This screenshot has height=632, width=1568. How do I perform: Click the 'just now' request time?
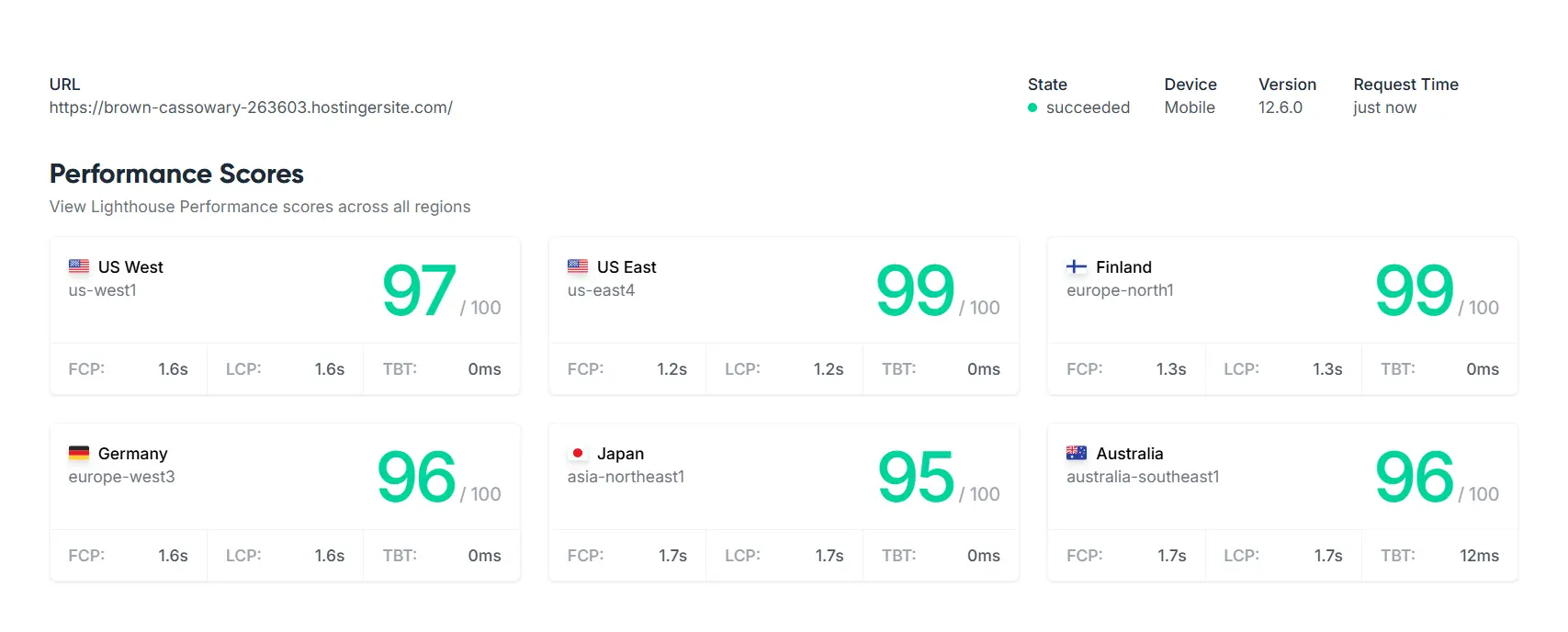click(1384, 107)
